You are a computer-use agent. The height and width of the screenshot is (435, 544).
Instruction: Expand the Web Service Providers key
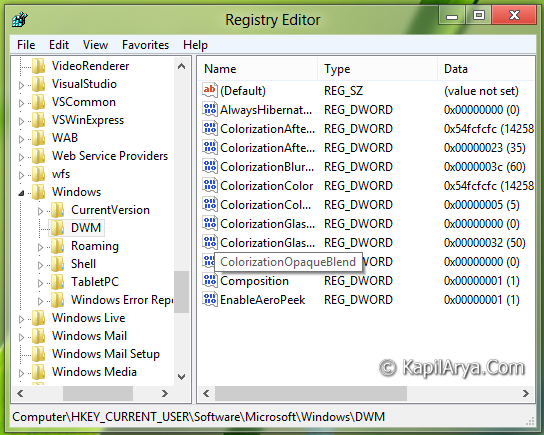coord(22,157)
